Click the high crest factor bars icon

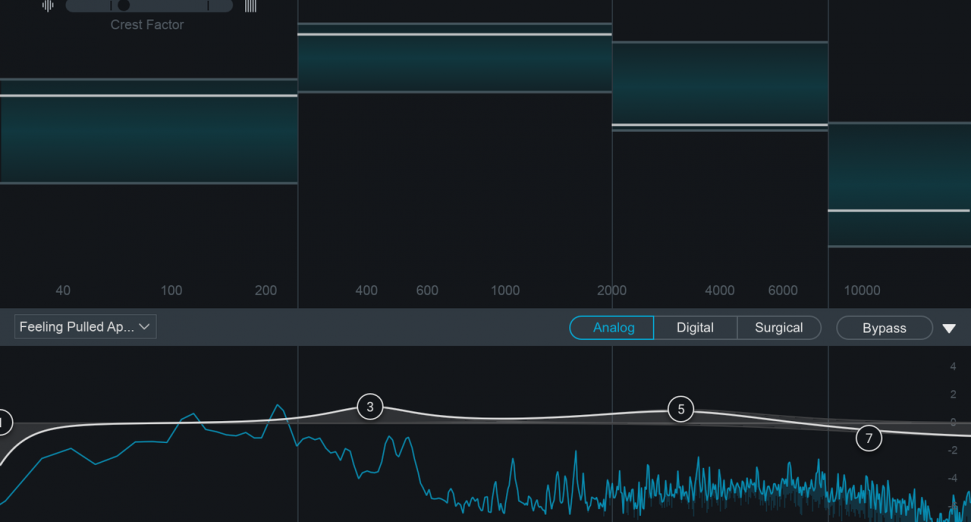point(250,6)
